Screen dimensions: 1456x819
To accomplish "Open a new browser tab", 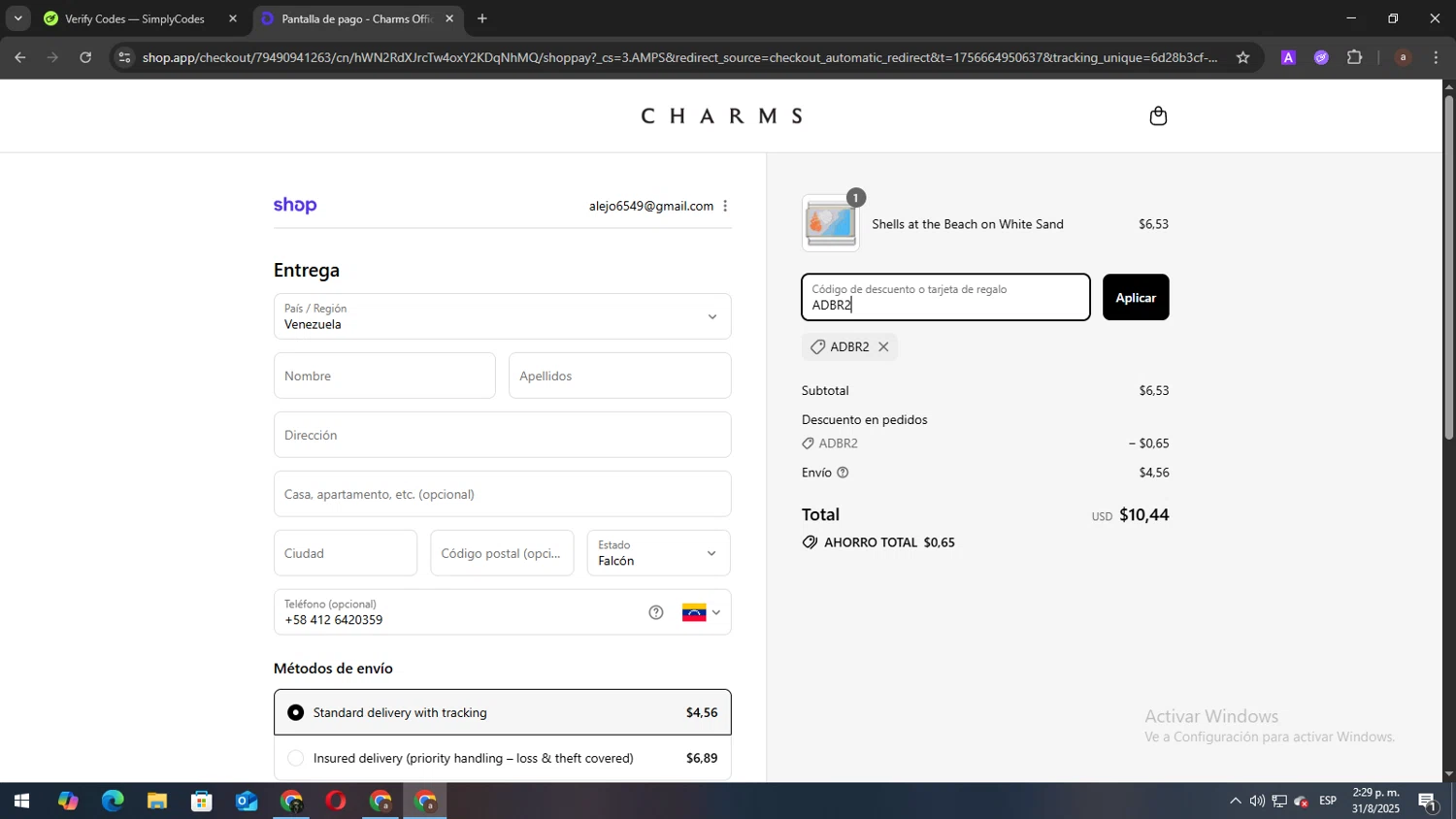I will (x=482, y=18).
